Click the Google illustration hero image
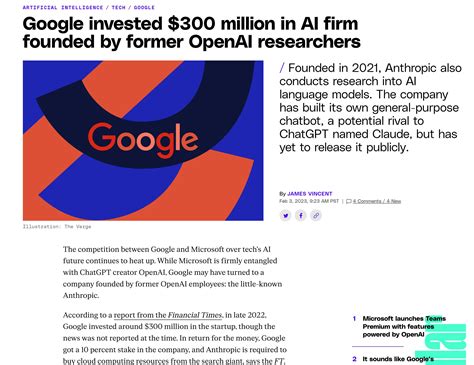This screenshot has height=365, width=474. tap(143, 140)
